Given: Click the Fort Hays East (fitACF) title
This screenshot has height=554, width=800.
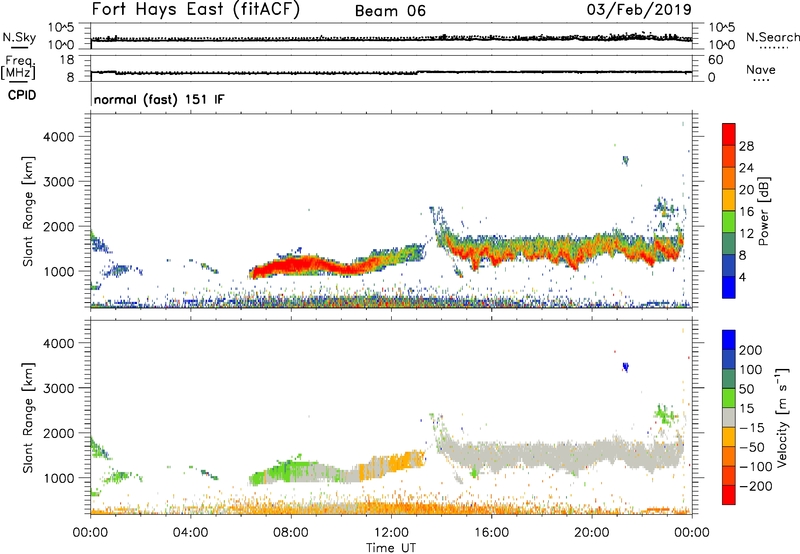Looking at the screenshot, I should pos(195,9).
